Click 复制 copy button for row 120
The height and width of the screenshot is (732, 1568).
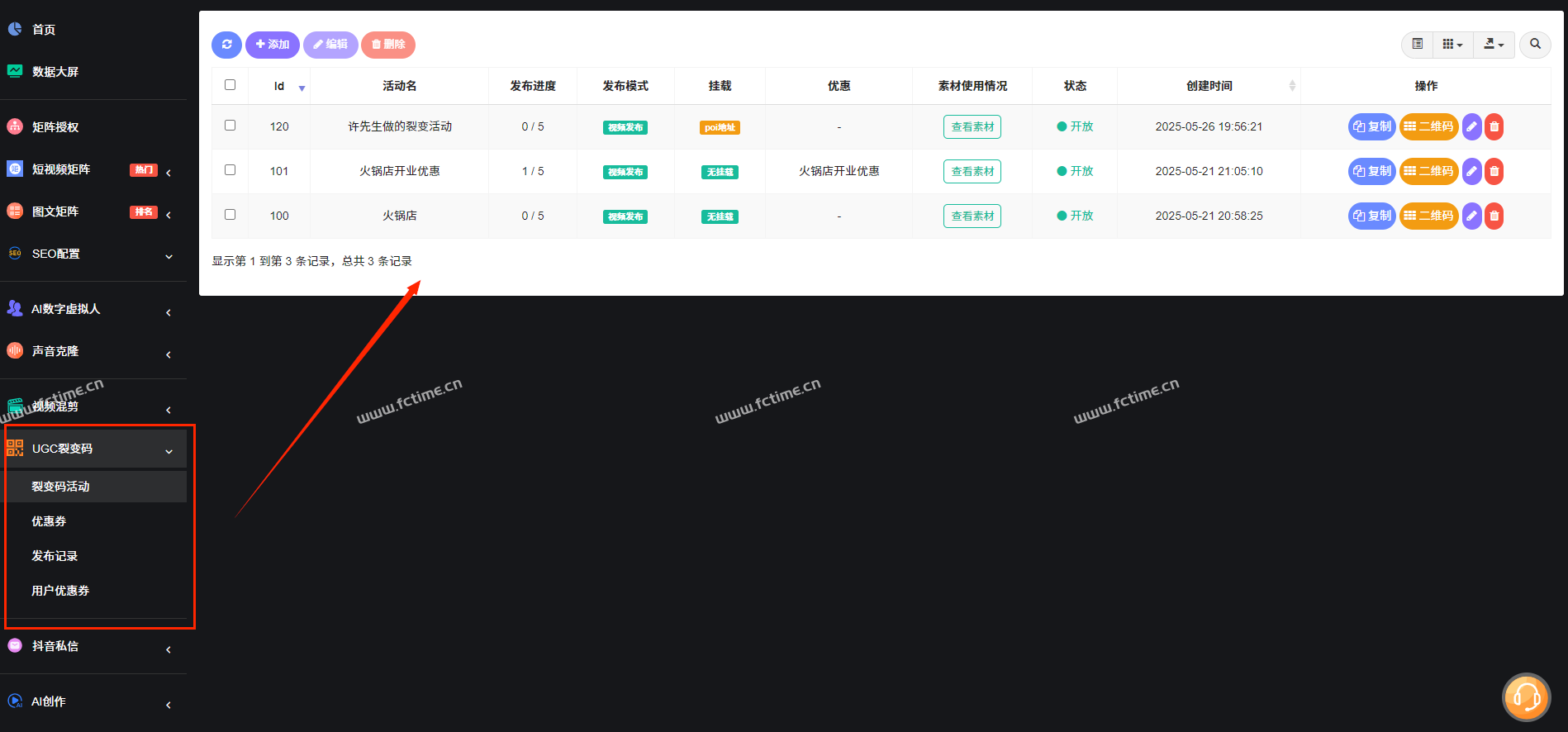tap(1372, 127)
